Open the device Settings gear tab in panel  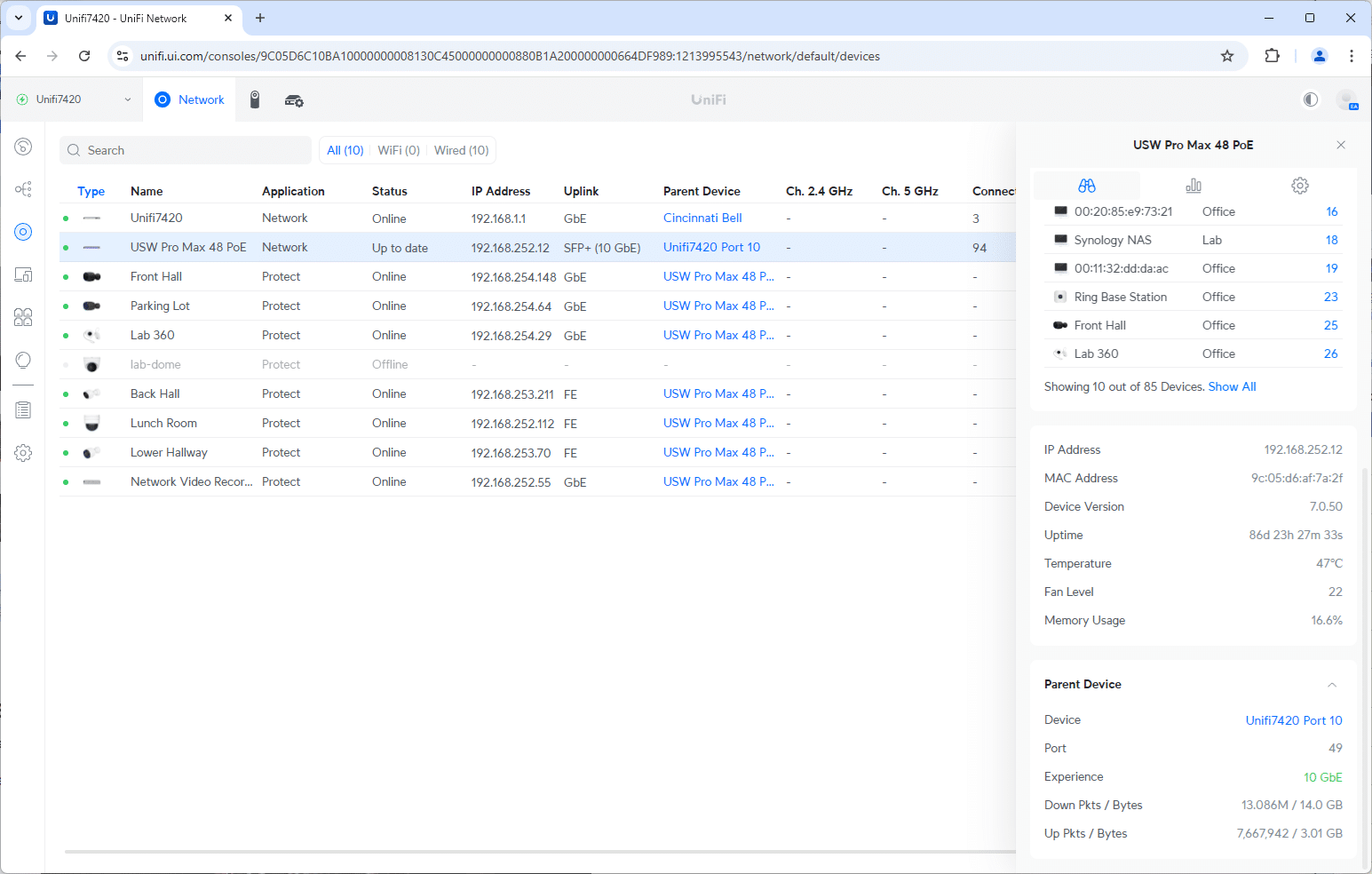pyautogui.click(x=1300, y=186)
